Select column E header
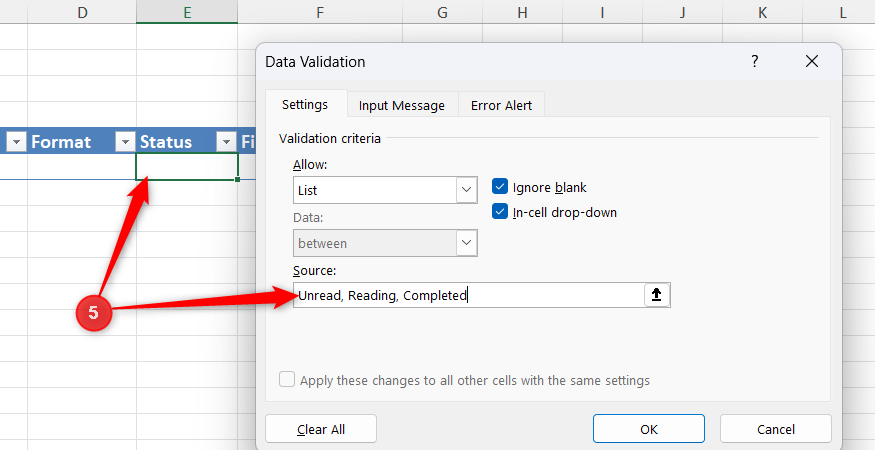The image size is (875, 450). tap(187, 12)
